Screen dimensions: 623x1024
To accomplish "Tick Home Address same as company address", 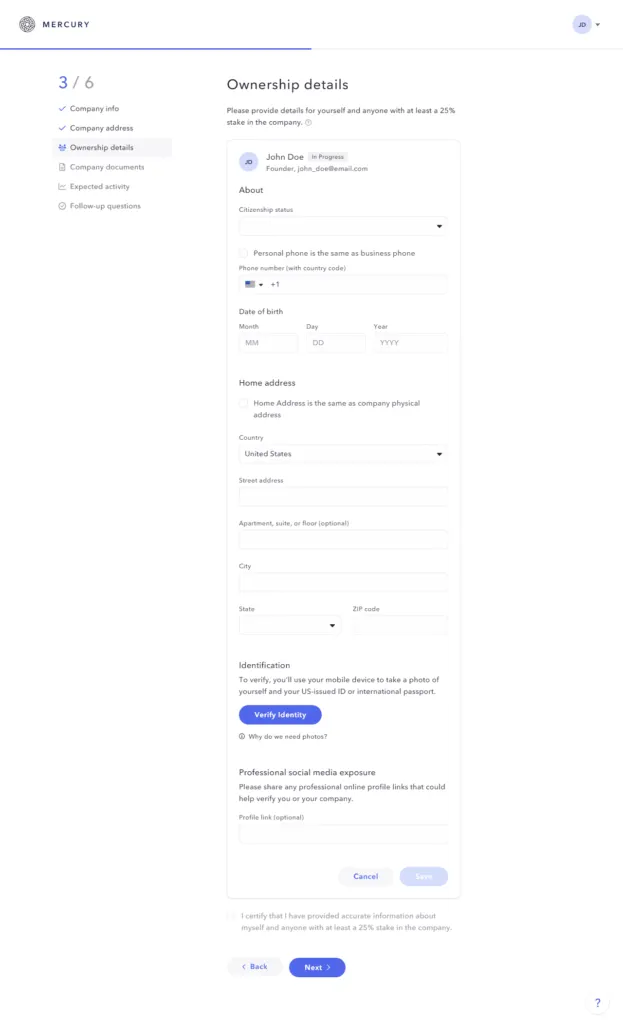I will click(244, 403).
